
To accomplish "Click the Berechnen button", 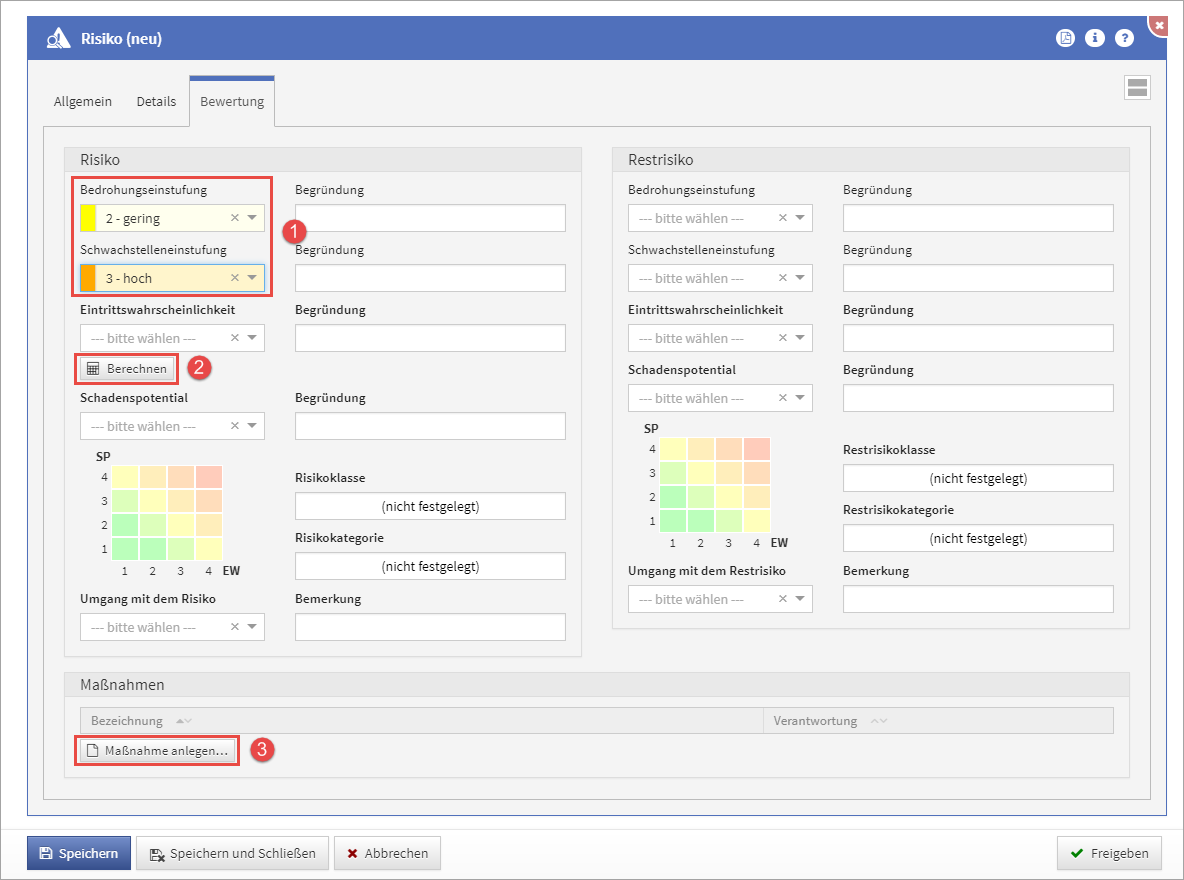I will (128, 369).
